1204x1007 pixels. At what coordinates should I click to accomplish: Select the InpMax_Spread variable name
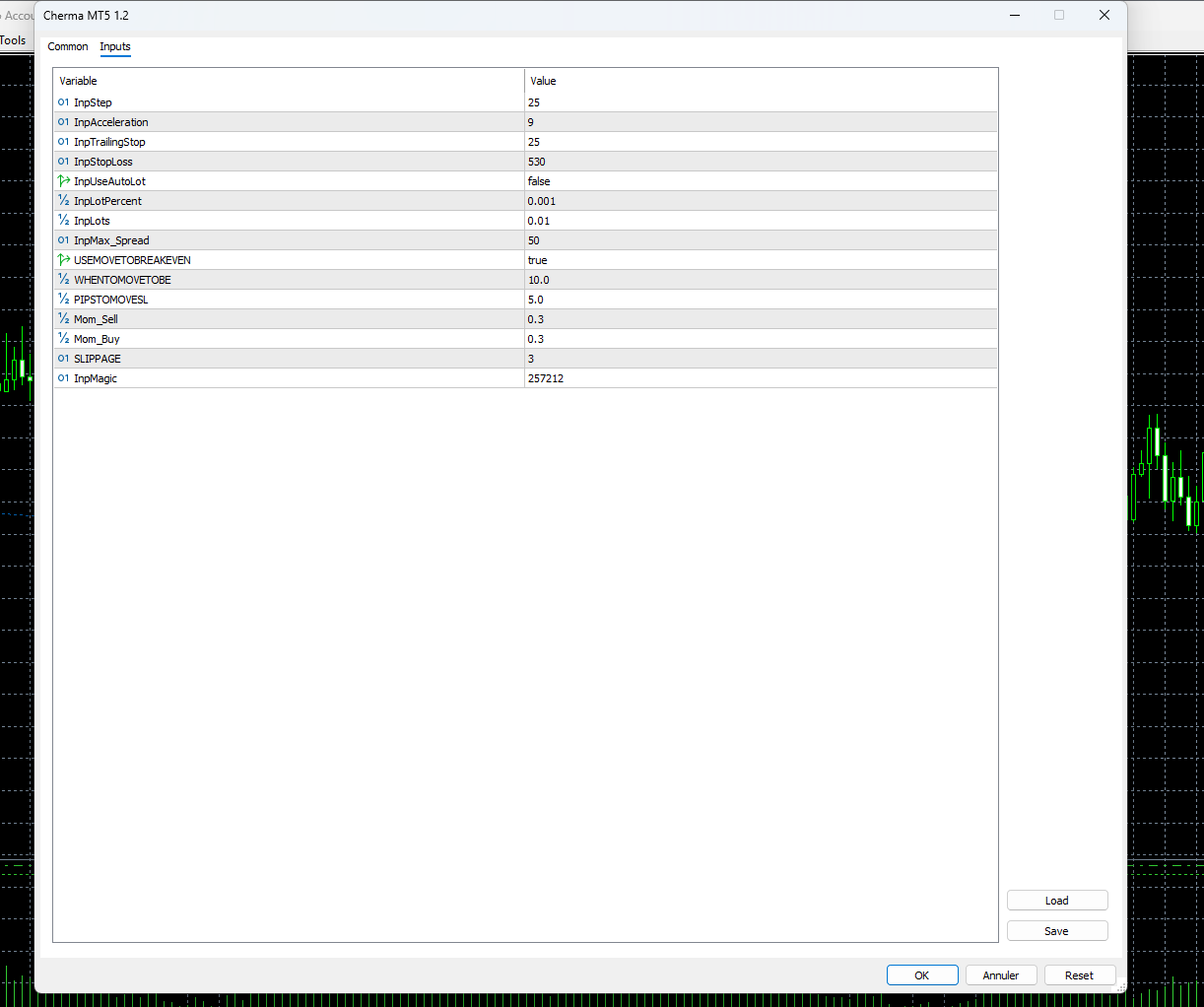(x=111, y=240)
